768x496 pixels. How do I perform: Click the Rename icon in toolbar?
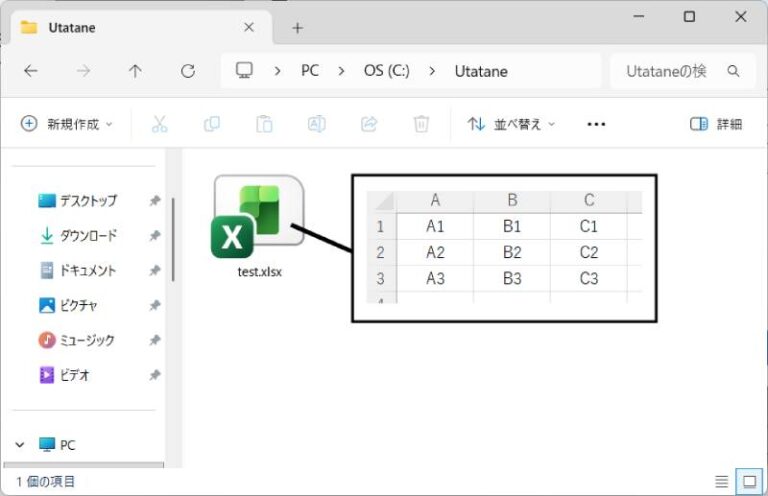click(316, 124)
